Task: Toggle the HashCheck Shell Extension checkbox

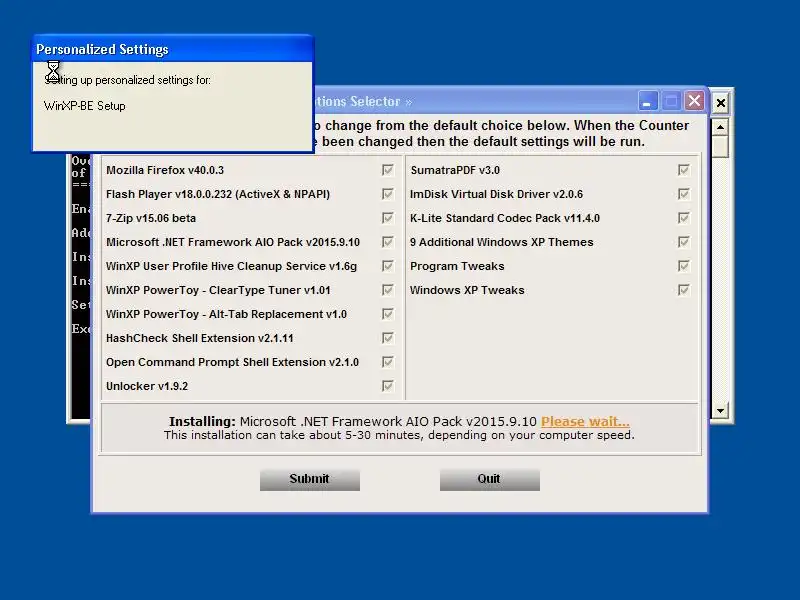Action: (387, 338)
